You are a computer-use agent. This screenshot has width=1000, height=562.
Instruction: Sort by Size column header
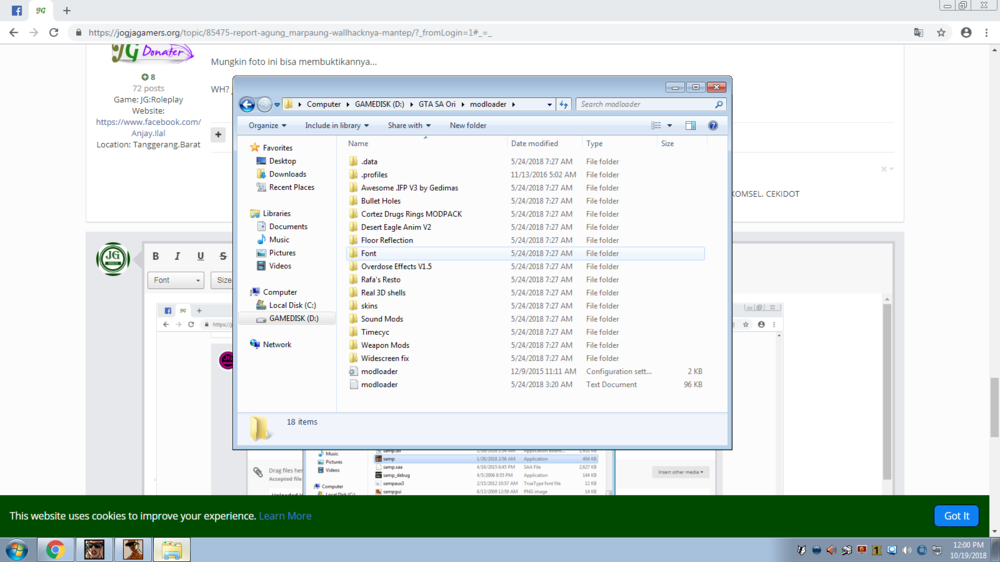(x=667, y=144)
